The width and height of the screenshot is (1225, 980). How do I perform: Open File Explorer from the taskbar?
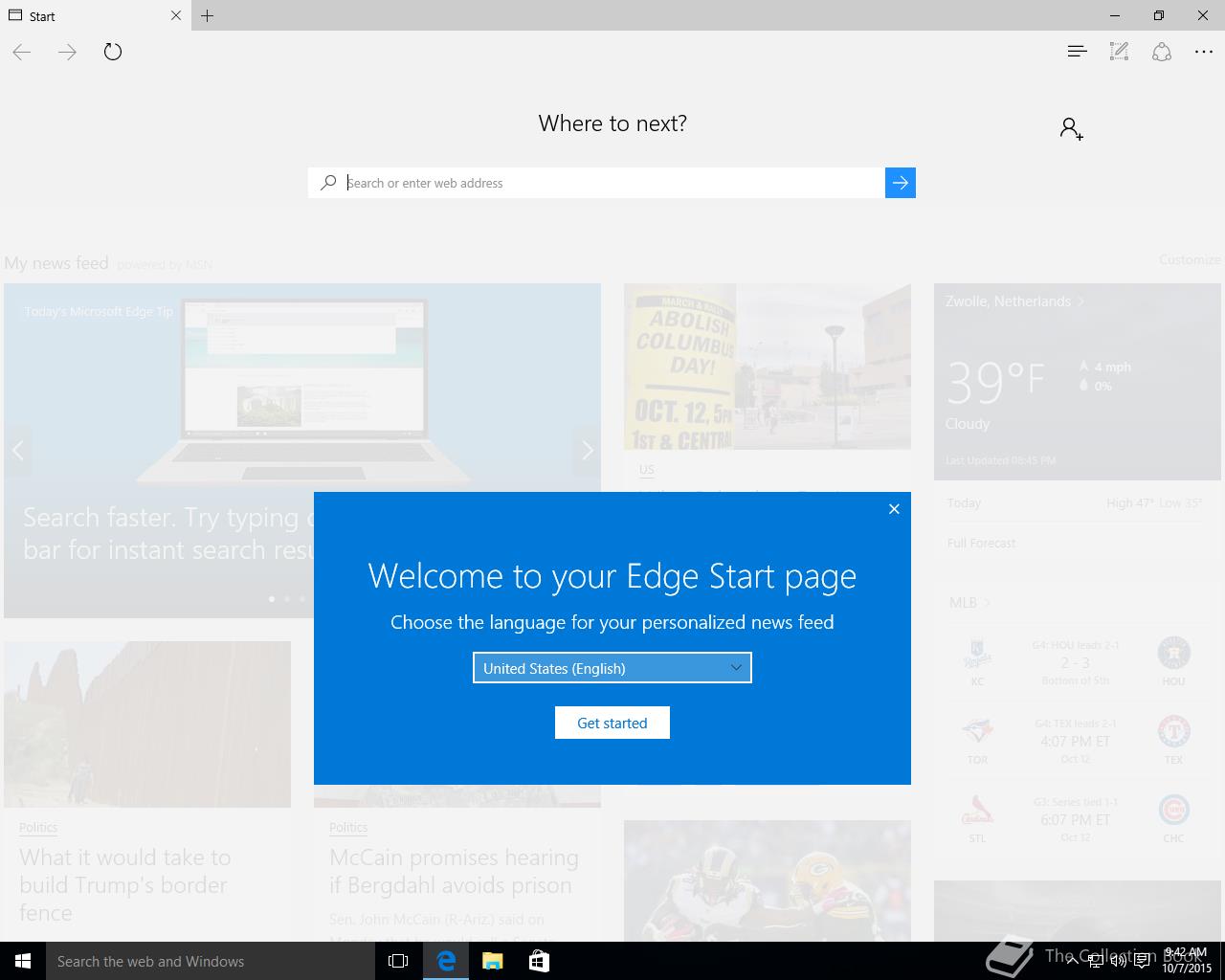[x=492, y=961]
